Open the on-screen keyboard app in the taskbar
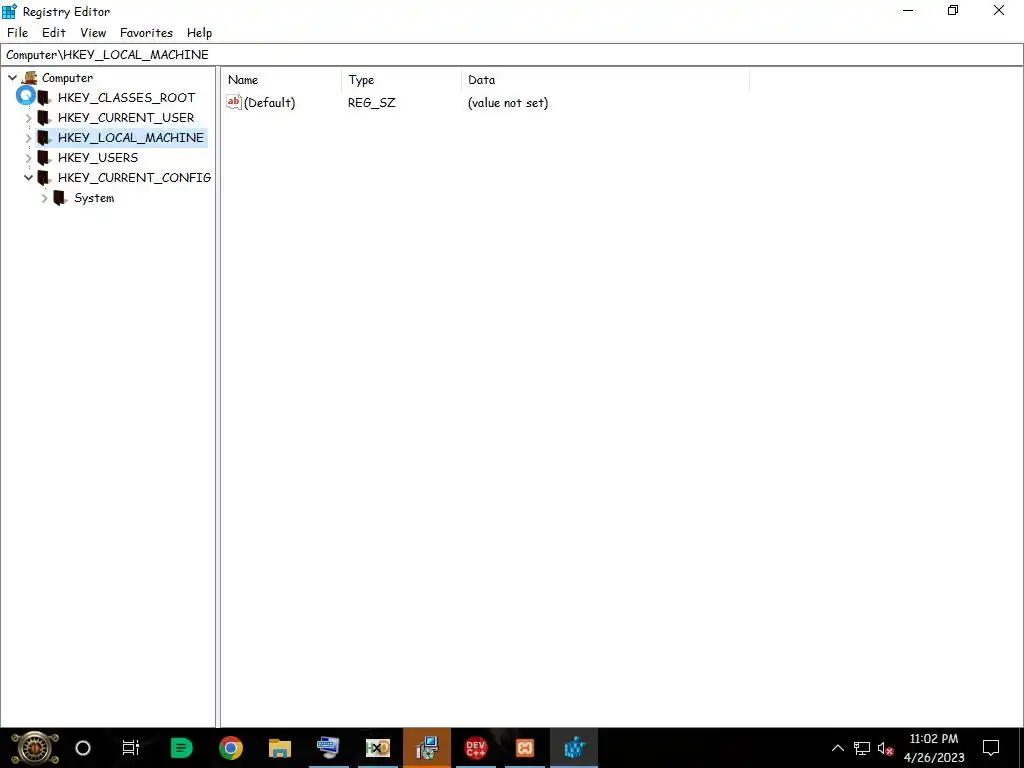 click(328, 748)
